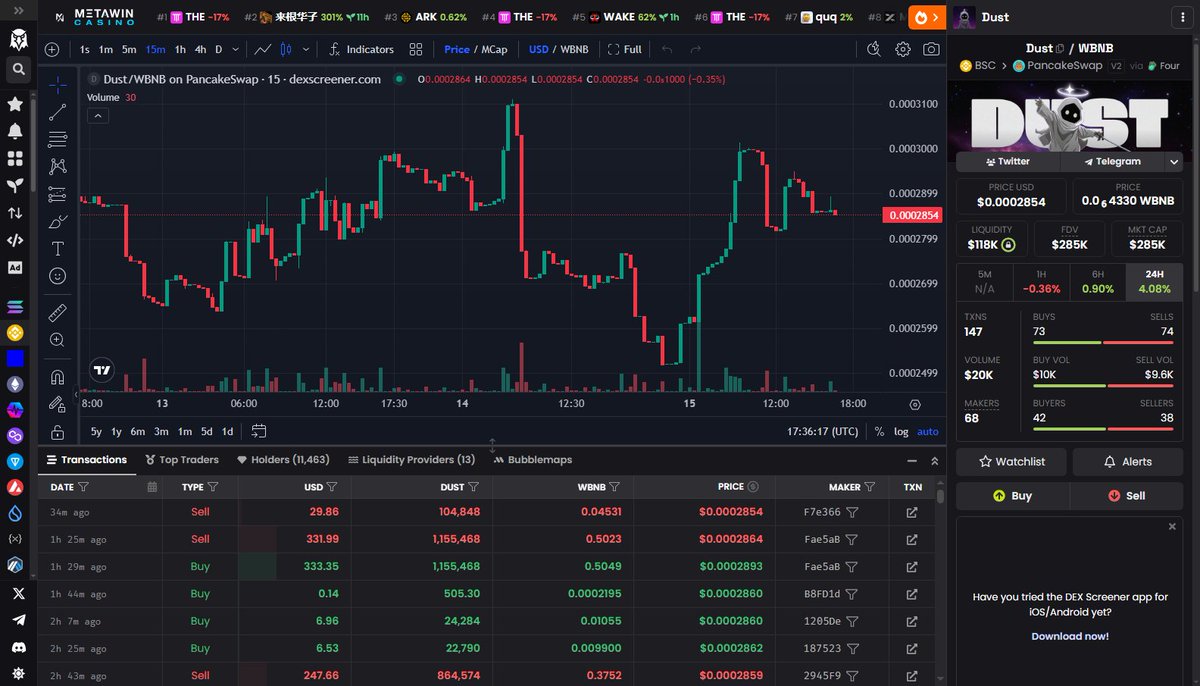The height and width of the screenshot is (686, 1200).
Task: Toggle magnet mode for drawings
Action: [57, 377]
